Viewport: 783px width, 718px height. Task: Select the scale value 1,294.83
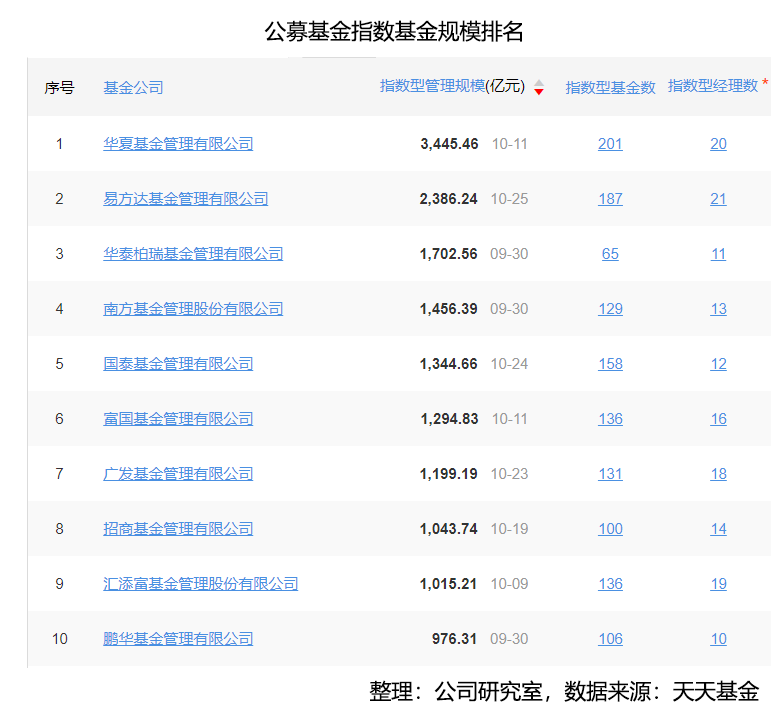pyautogui.click(x=449, y=418)
